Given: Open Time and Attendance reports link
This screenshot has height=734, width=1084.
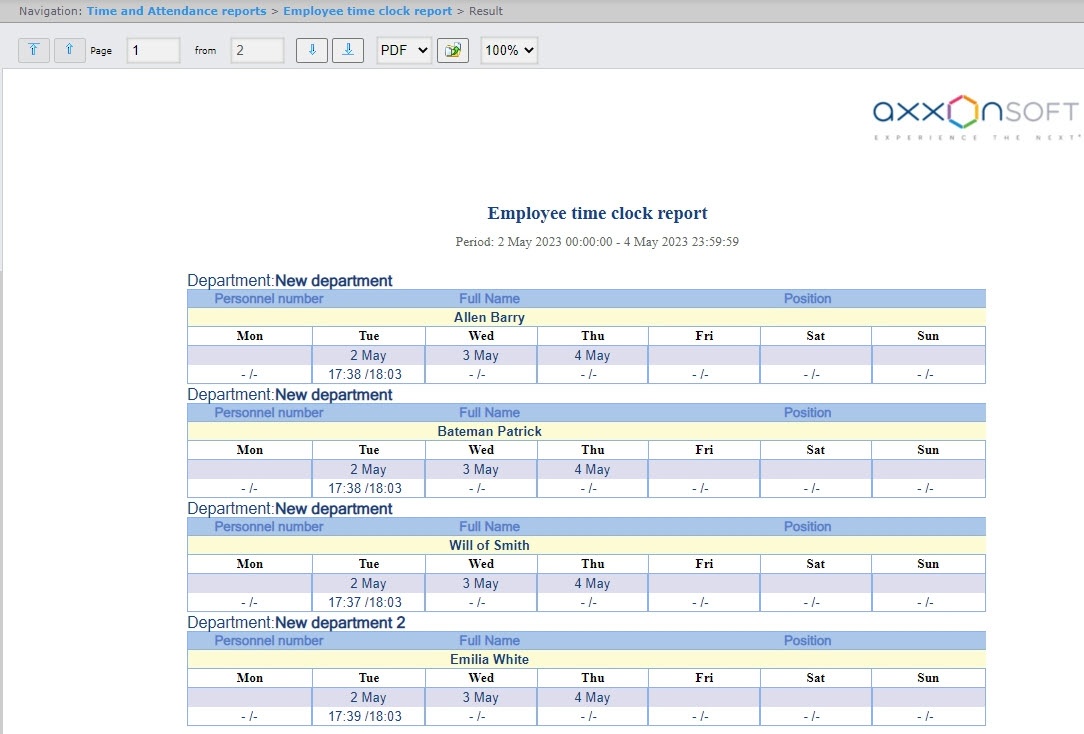Looking at the screenshot, I should [176, 11].
